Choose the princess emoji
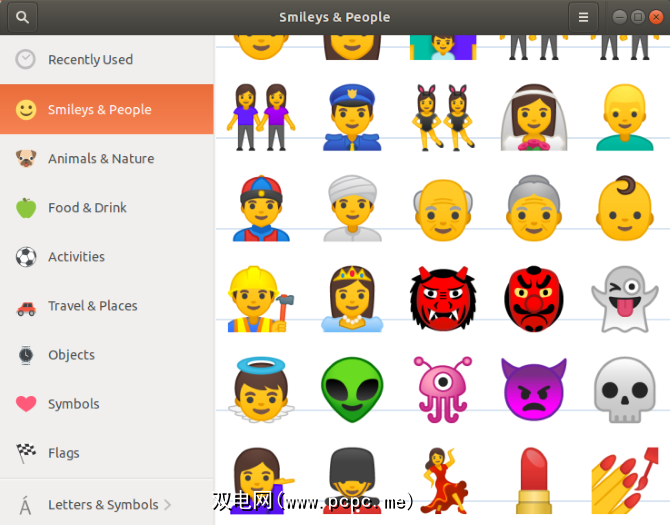The height and width of the screenshot is (525, 670). 352,299
